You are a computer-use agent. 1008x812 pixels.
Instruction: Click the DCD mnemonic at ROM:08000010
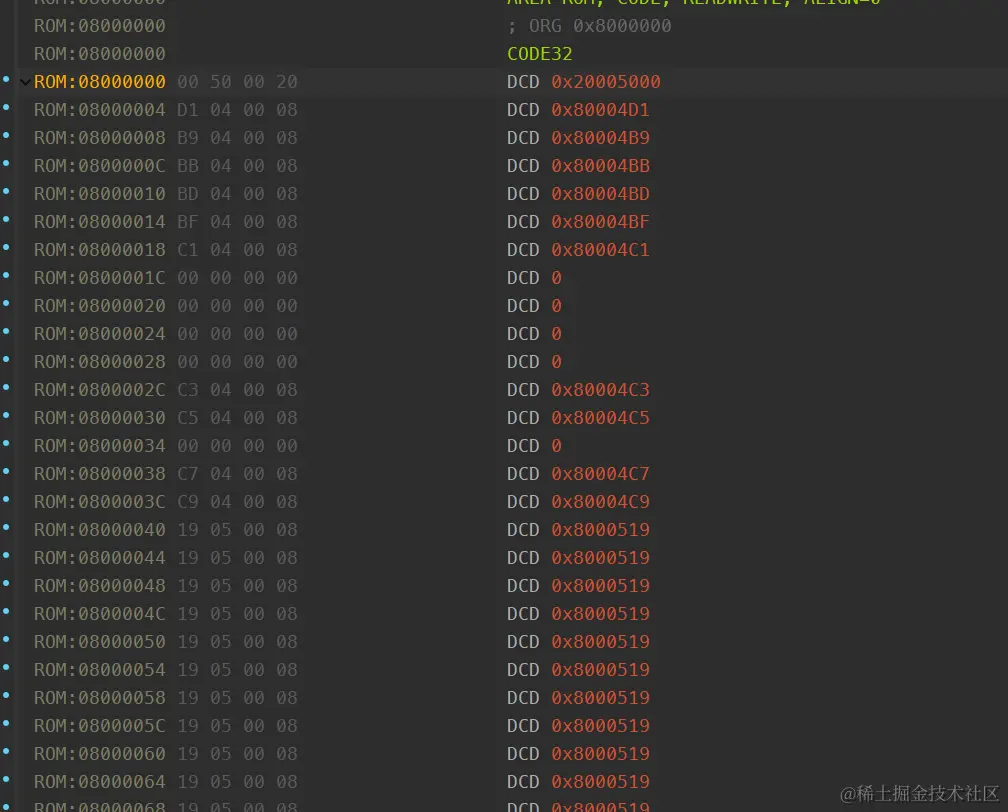(523, 194)
